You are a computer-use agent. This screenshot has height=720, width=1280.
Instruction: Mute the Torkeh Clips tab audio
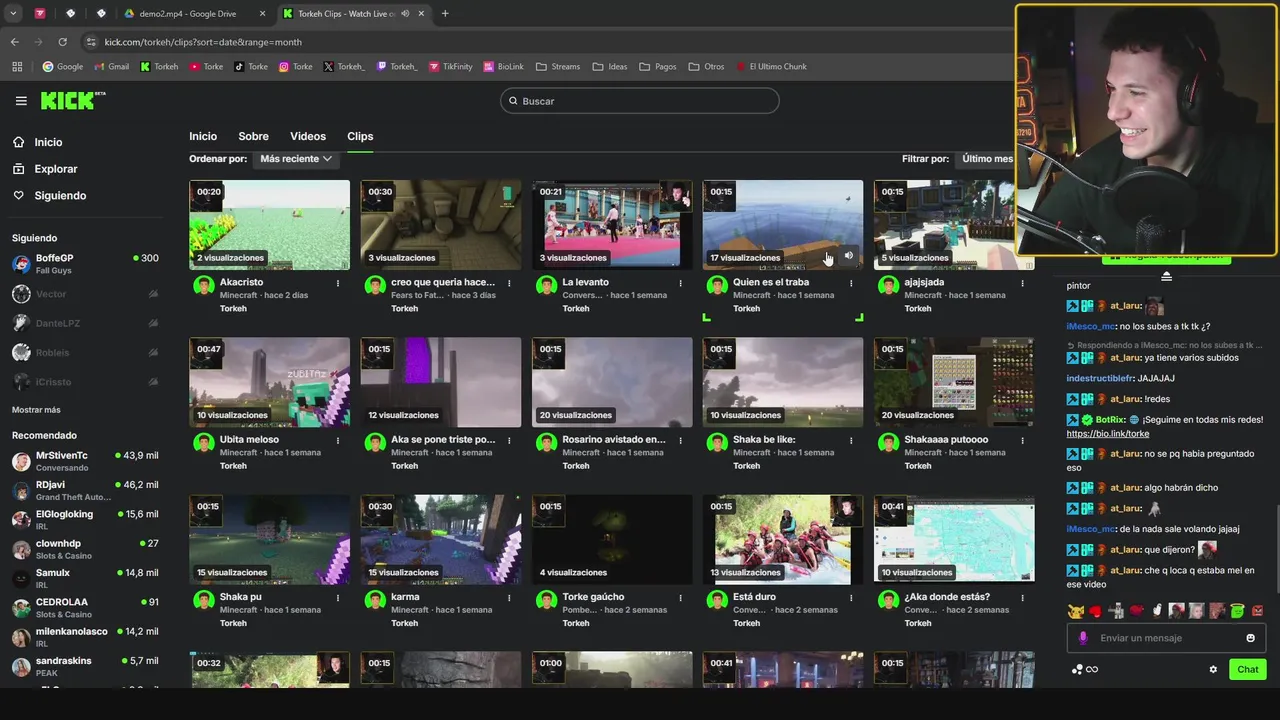click(407, 14)
